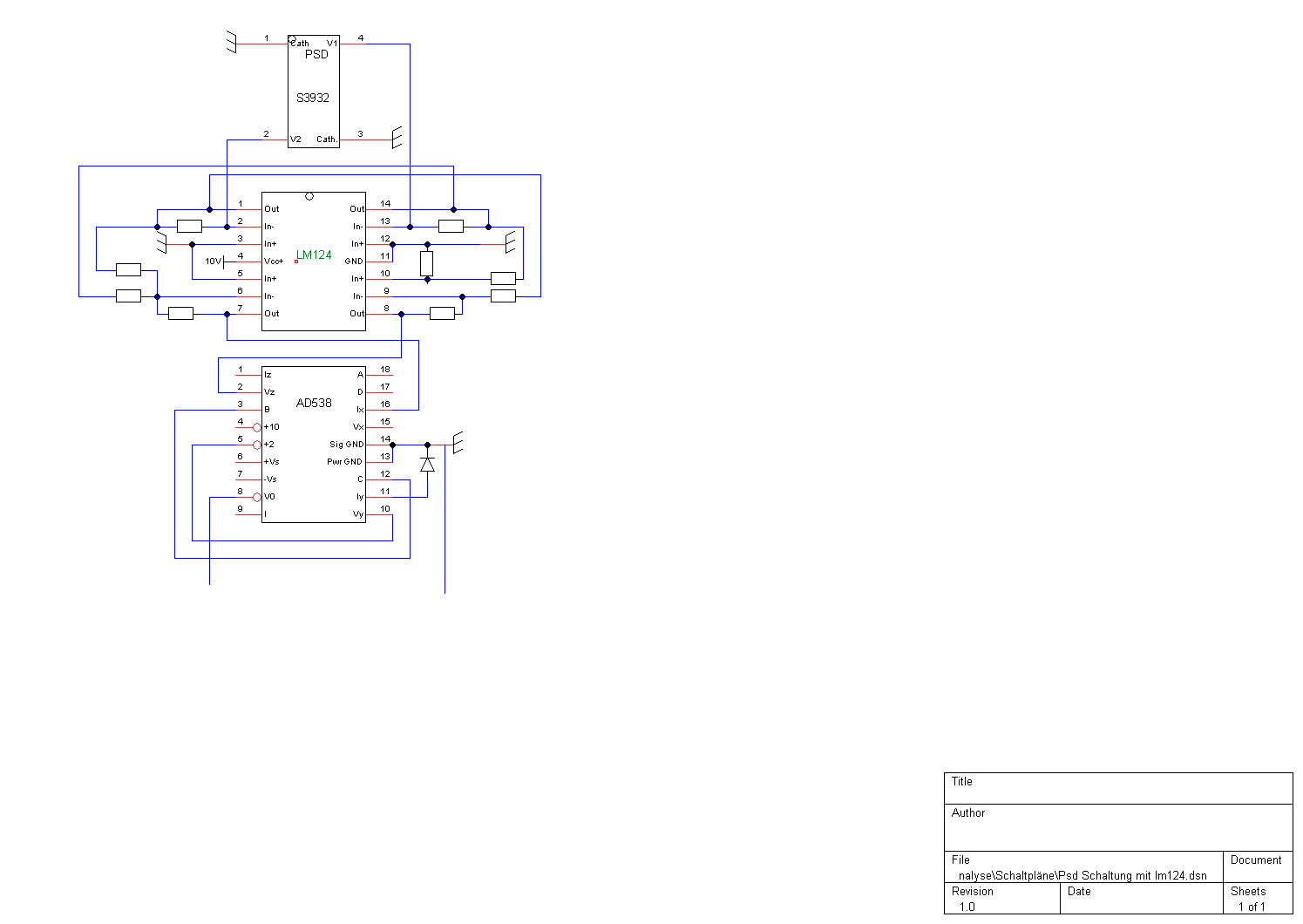Select the Iy pin 11 on AD538
Screen dimensions: 1303x924
point(360,497)
